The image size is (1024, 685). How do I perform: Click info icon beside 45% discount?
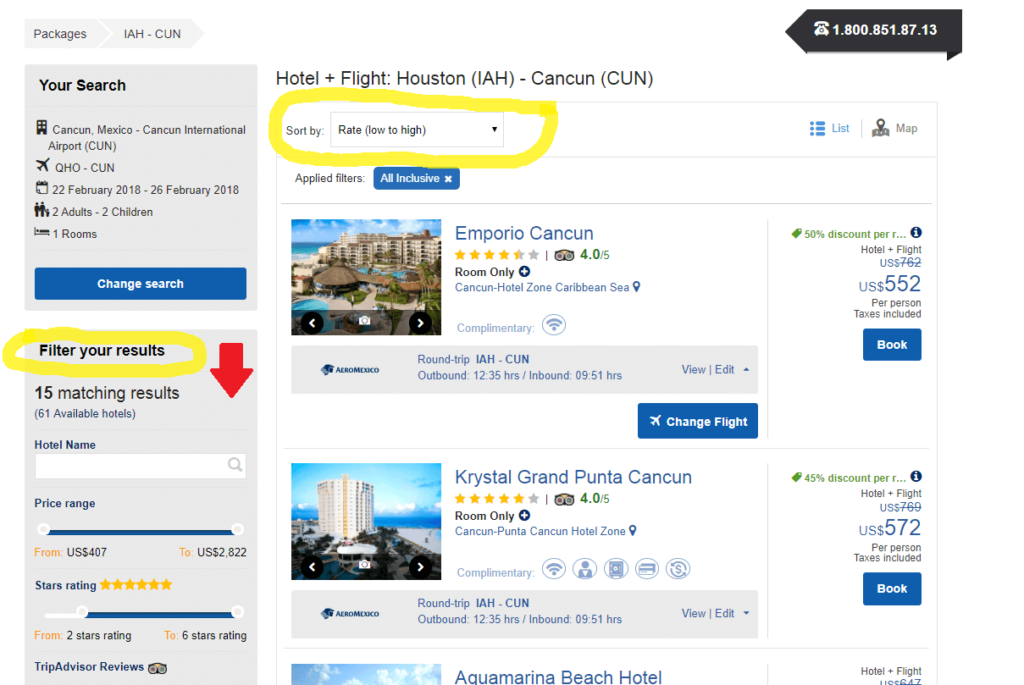pos(916,477)
